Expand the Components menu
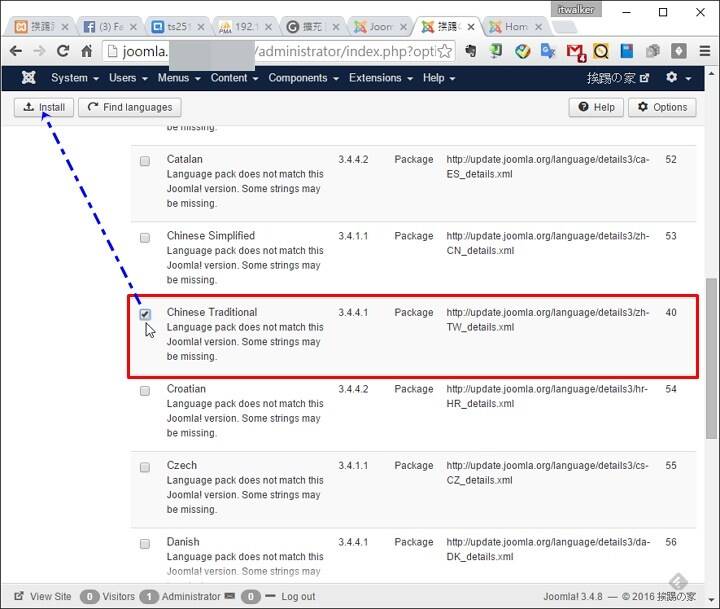Image resolution: width=720 pixels, height=609 pixels. 304,78
